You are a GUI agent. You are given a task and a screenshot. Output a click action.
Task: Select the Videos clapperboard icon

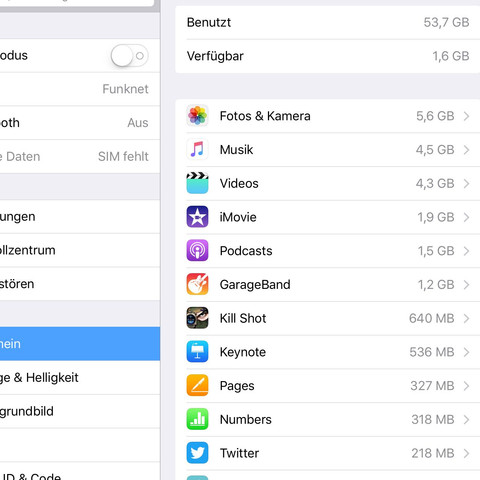point(197,183)
